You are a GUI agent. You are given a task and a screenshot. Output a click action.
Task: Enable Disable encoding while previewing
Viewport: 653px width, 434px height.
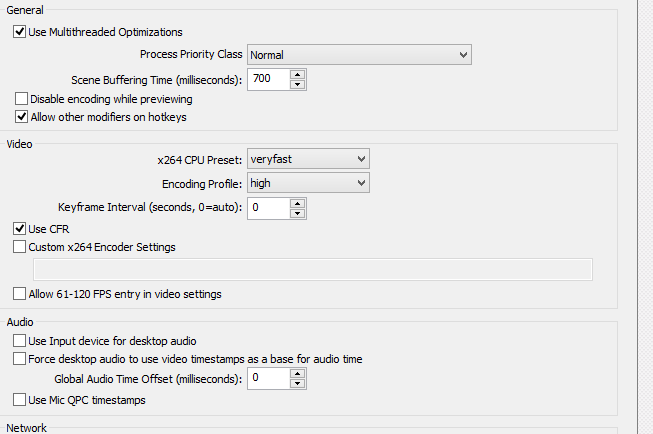coord(21,99)
